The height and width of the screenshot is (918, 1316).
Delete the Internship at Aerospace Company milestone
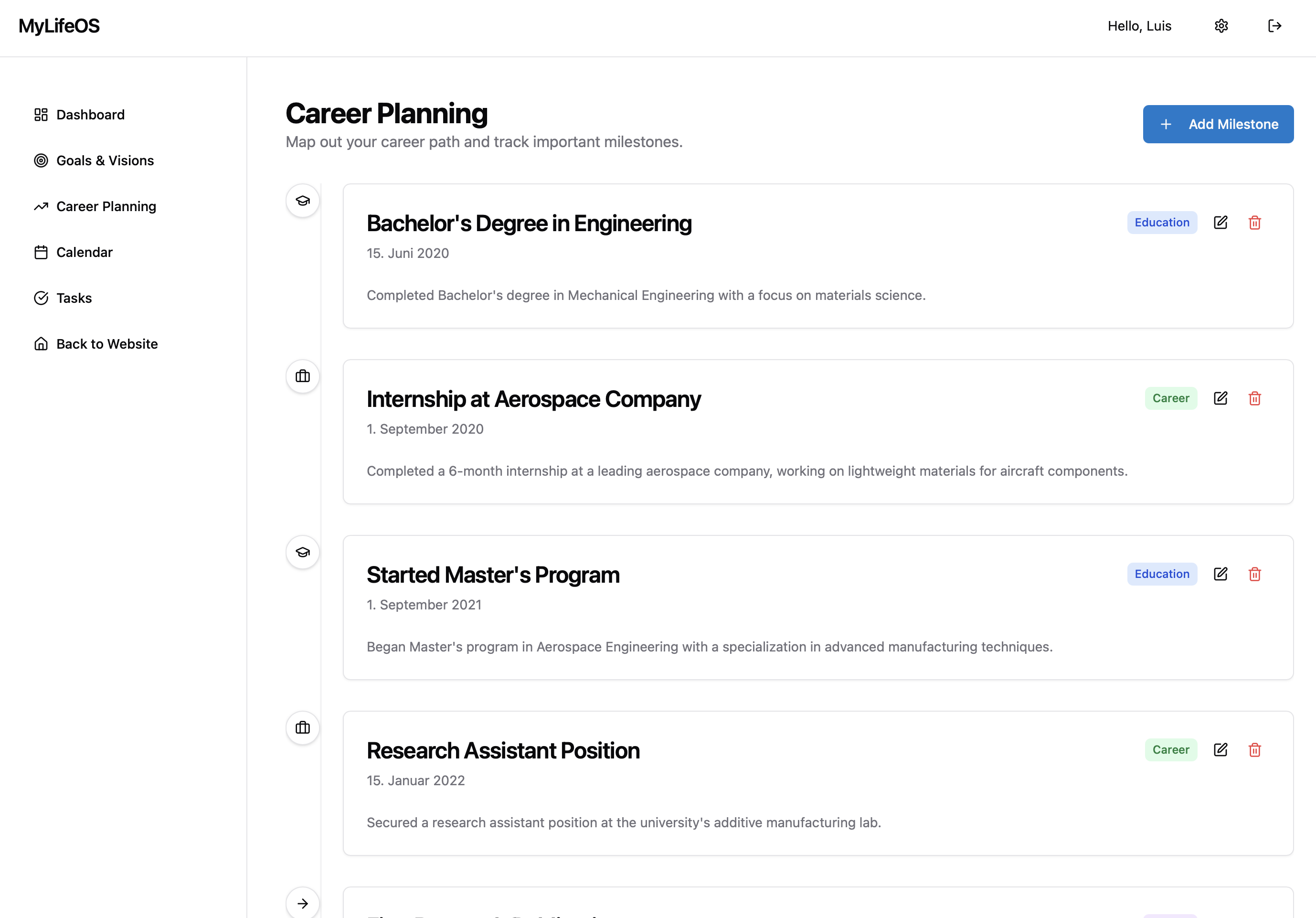click(x=1255, y=398)
